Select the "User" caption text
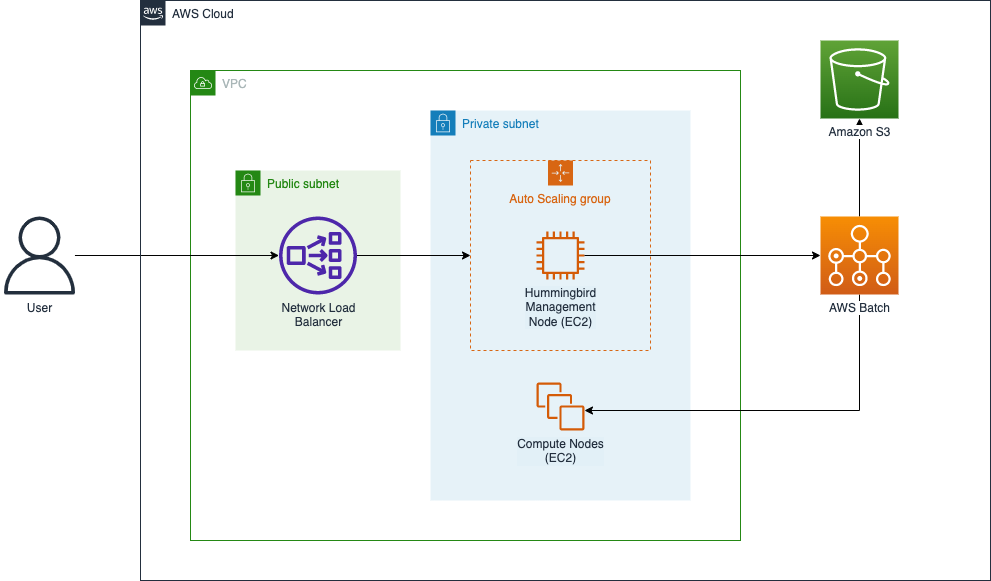 coord(39,308)
